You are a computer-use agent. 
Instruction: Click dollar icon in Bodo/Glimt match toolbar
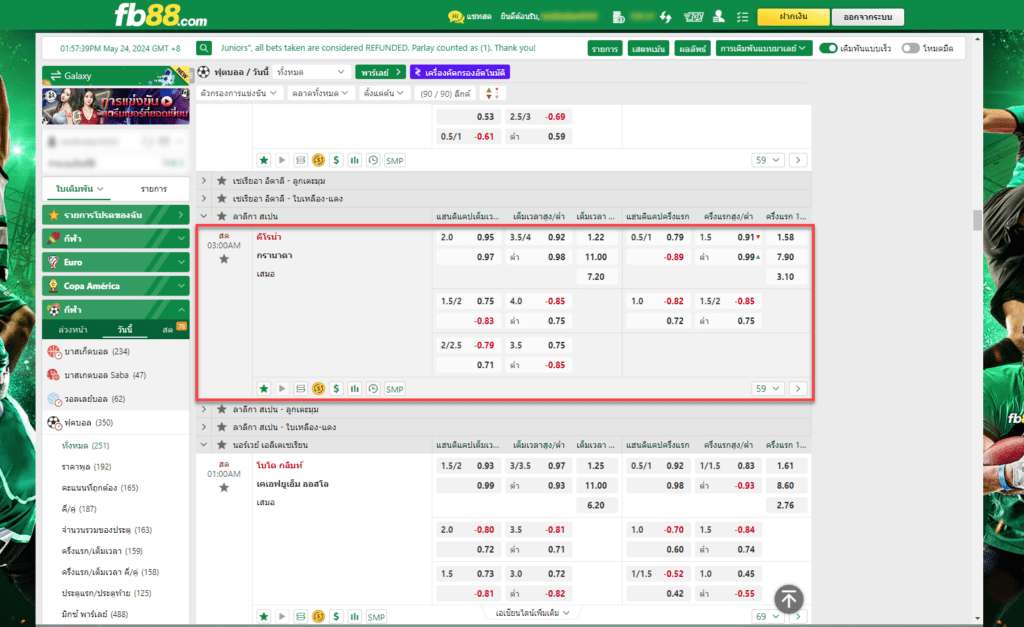point(336,617)
